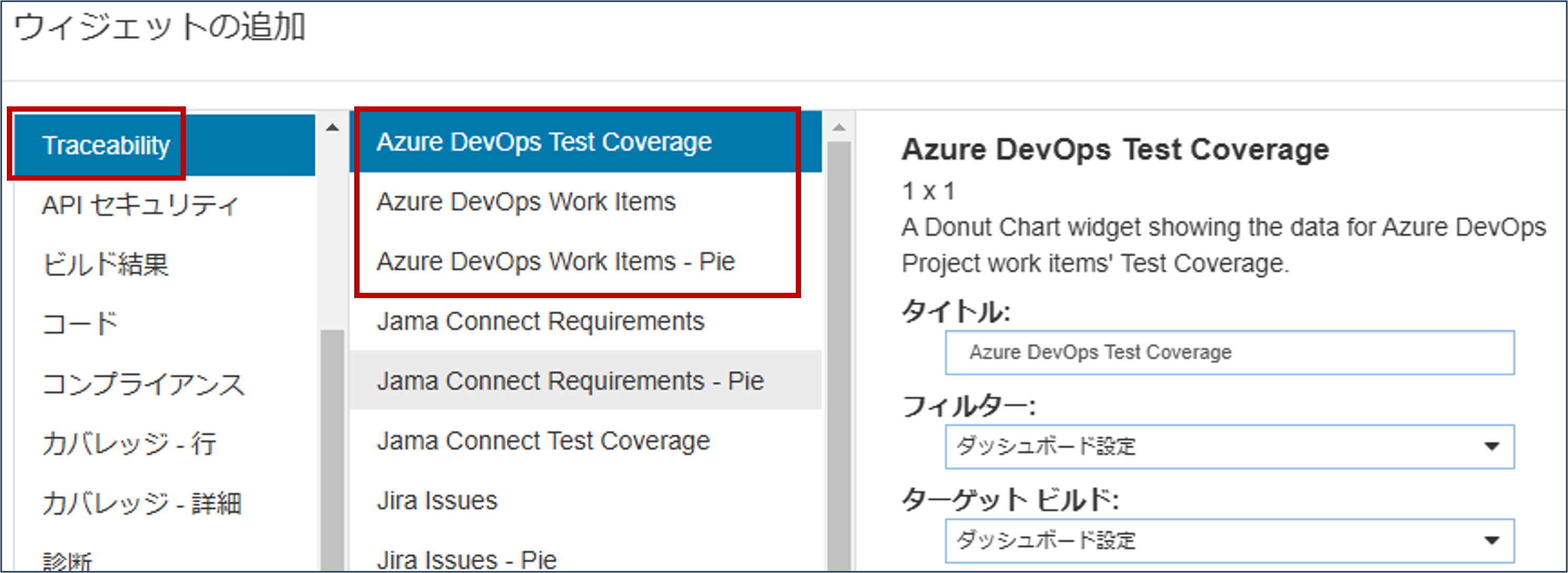The width and height of the screenshot is (1568, 573).
Task: Pick the Azure DevOps Test Coverage widget
Action: (544, 142)
